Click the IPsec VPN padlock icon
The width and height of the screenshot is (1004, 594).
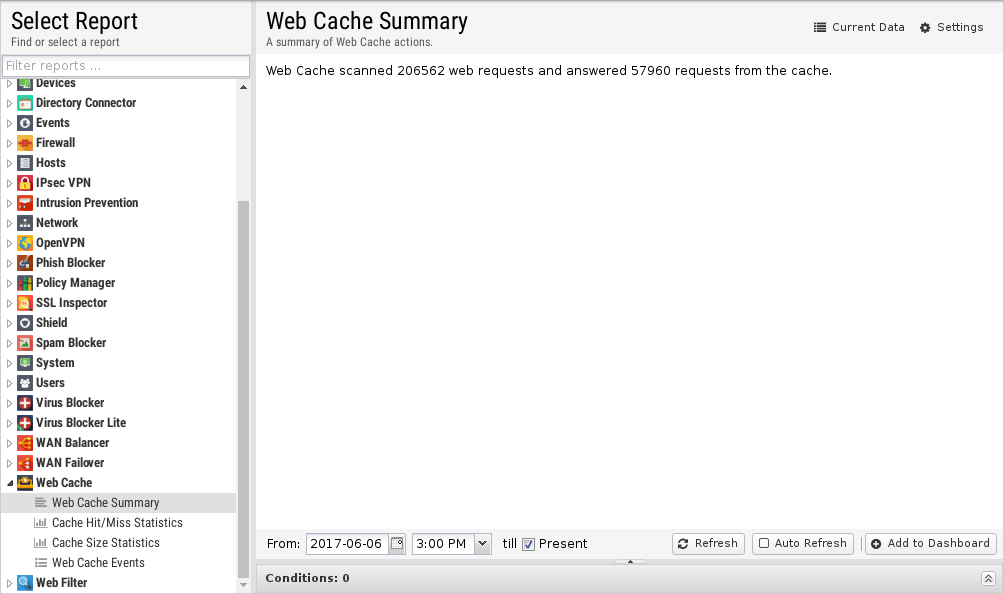tap(25, 183)
